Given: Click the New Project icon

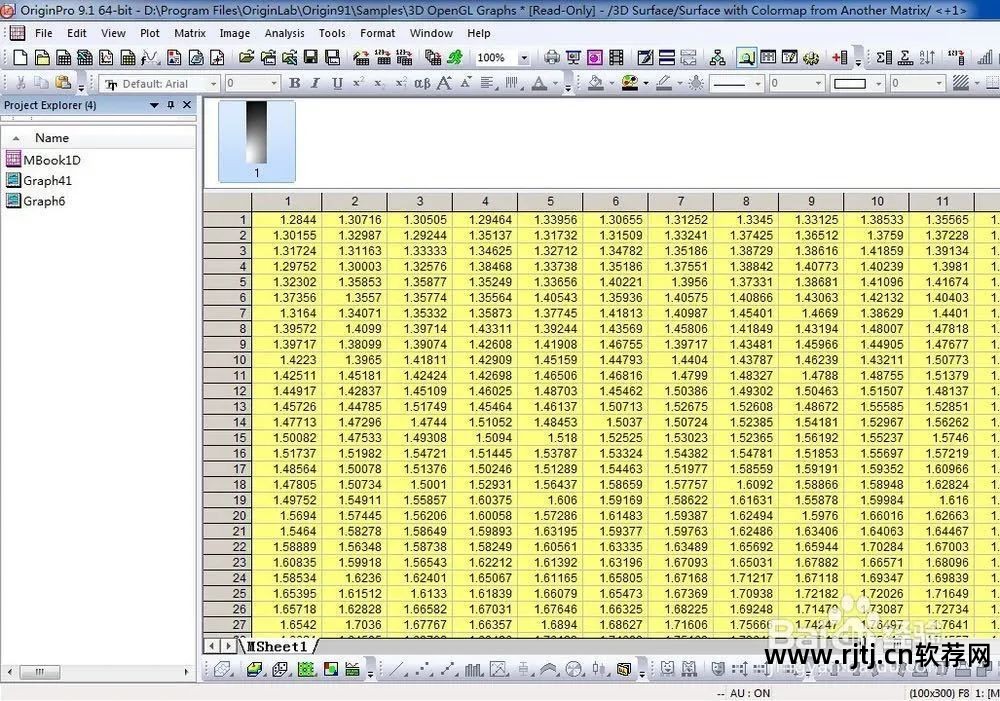Looking at the screenshot, I should coord(20,58).
